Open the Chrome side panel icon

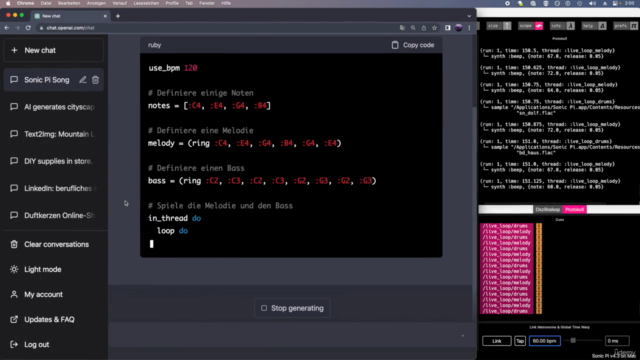click(448, 28)
